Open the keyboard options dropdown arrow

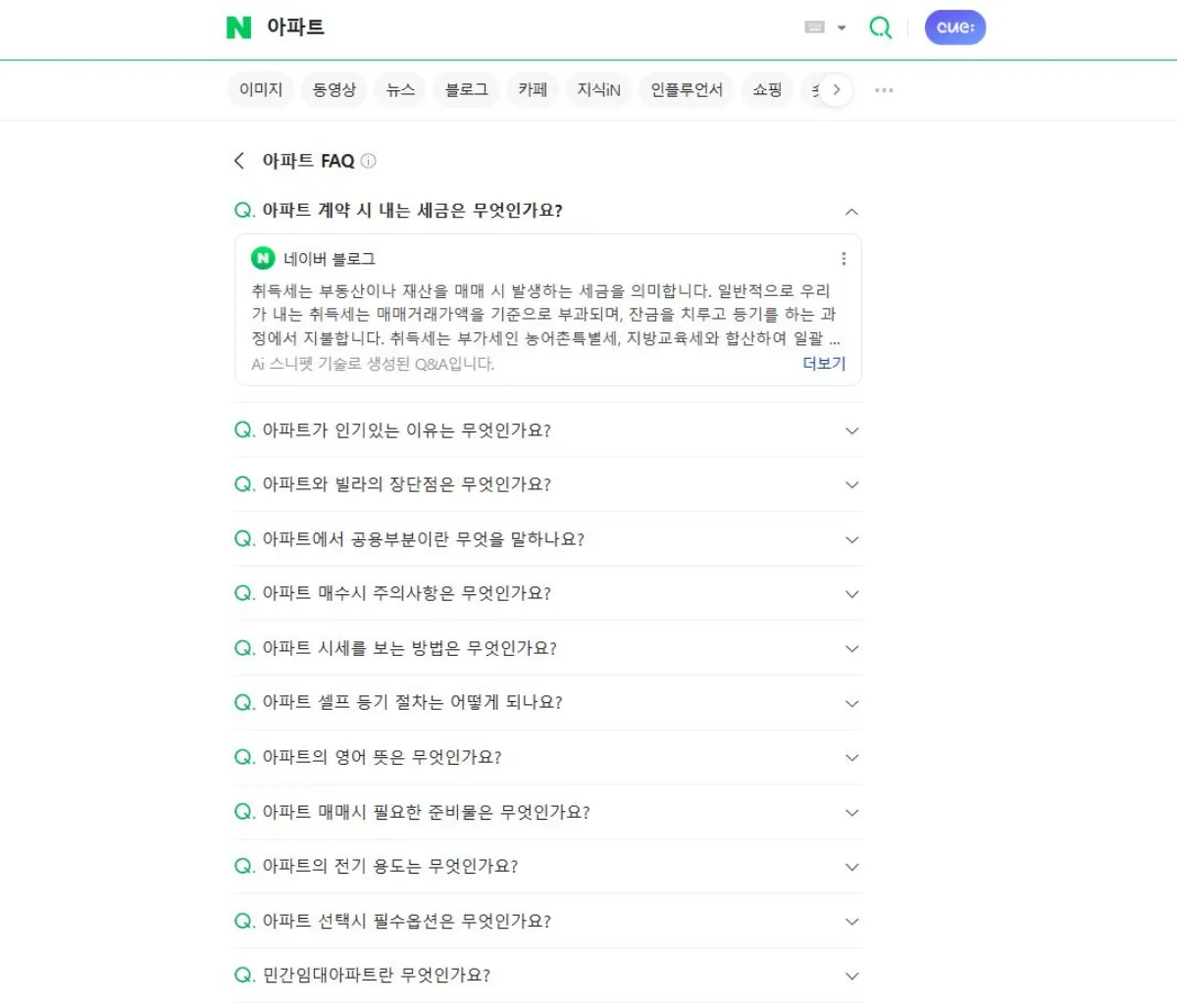[841, 27]
